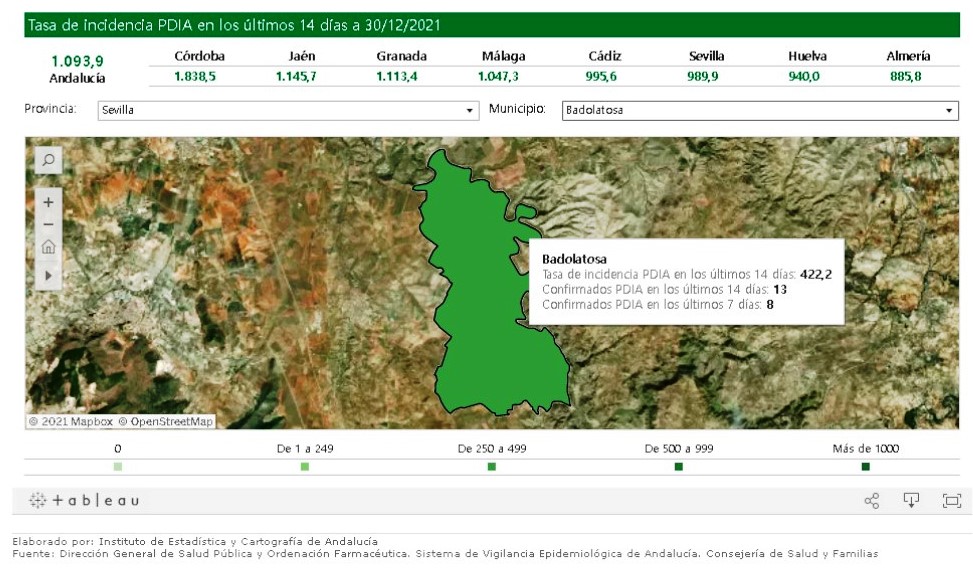Enter full screen view in Tableau
Screen dimensions: 973x573
click(951, 501)
